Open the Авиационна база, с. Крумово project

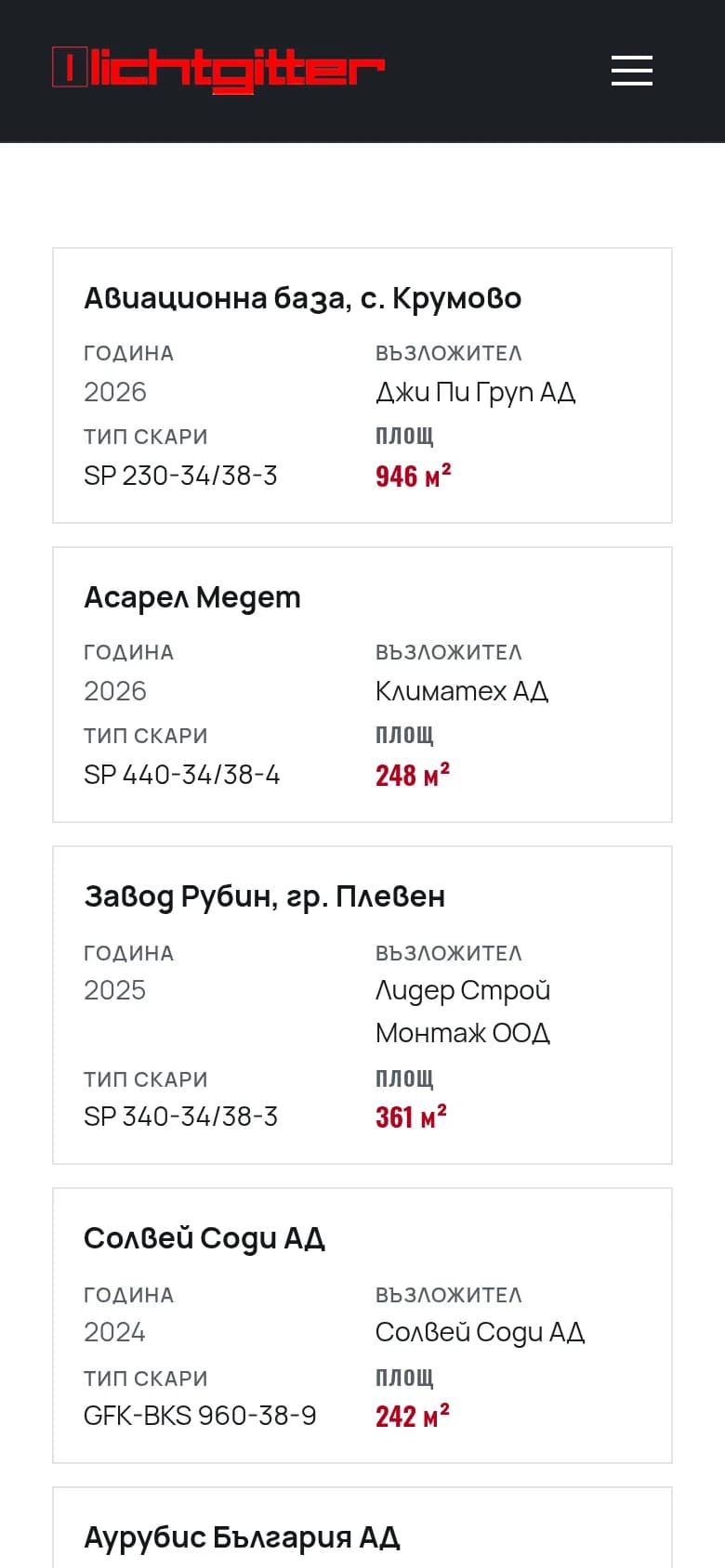[x=302, y=298]
